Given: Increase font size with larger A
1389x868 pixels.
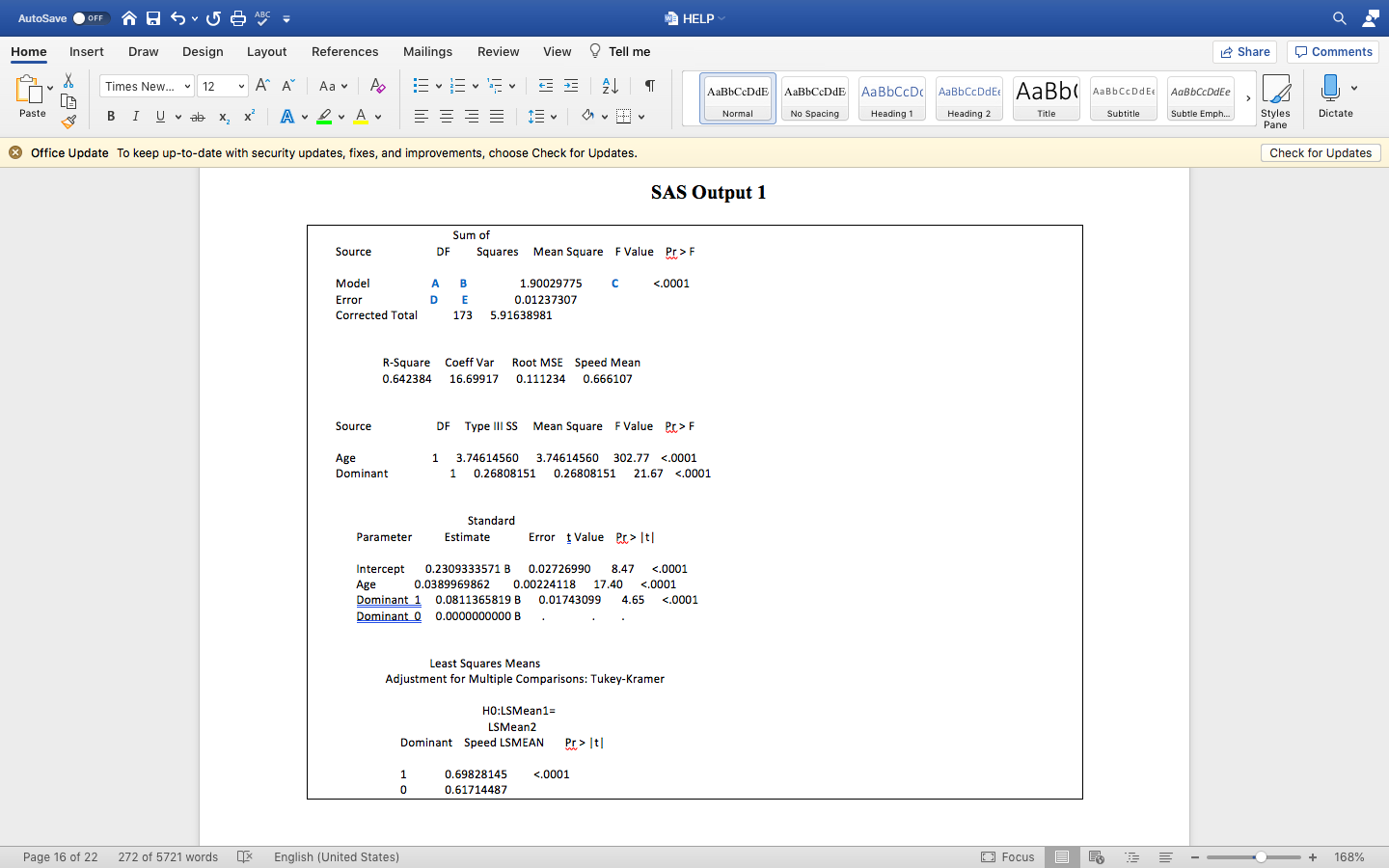Looking at the screenshot, I should 262,86.
